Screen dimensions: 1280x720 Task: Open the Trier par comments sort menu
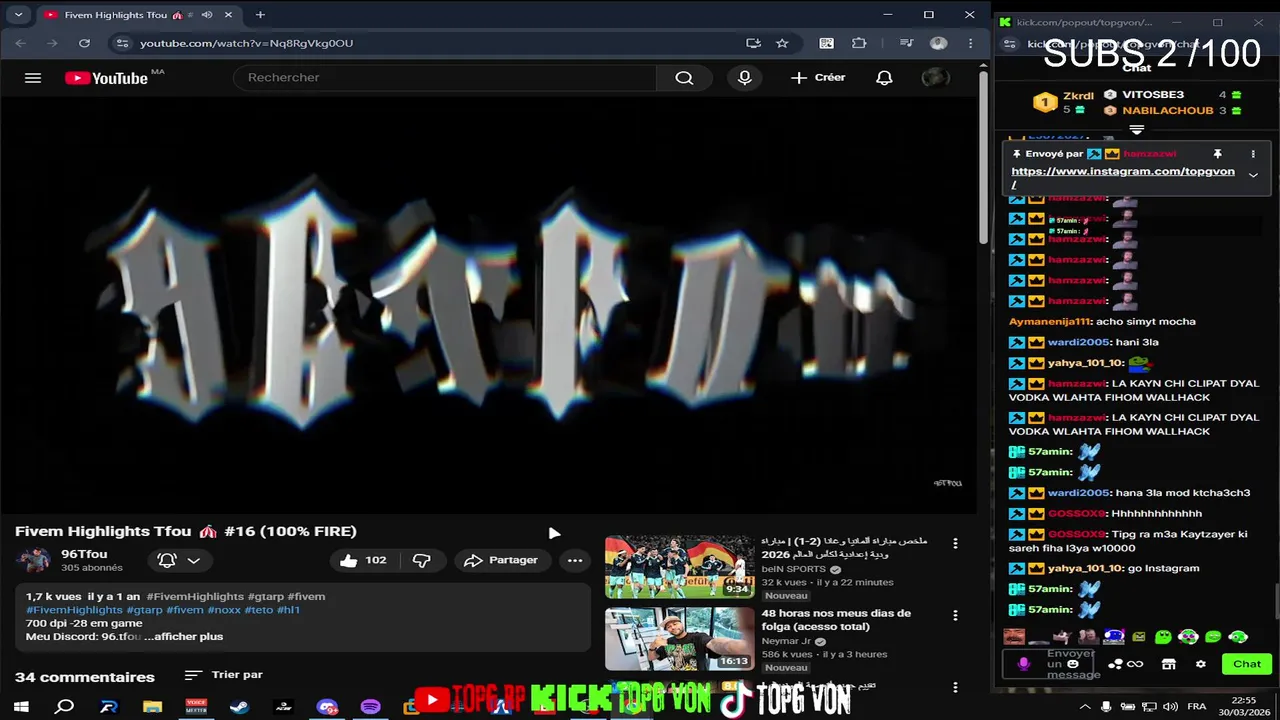coord(224,675)
